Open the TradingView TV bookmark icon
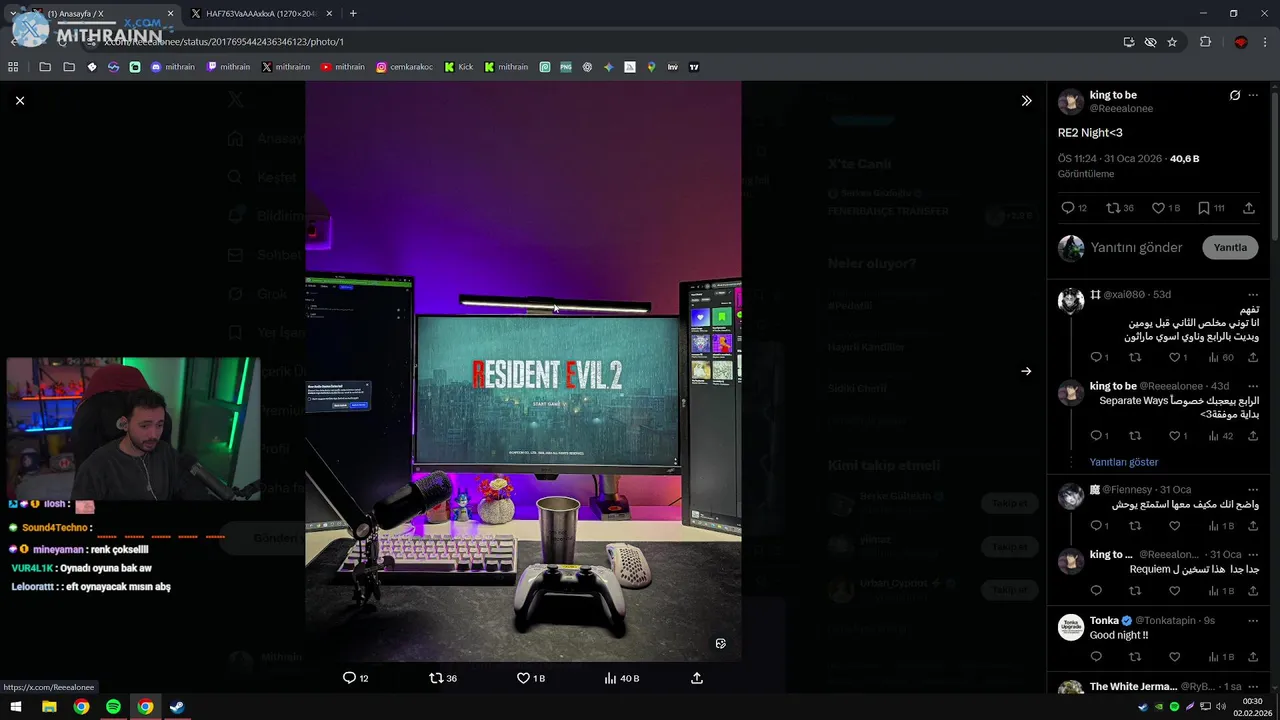This screenshot has width=1280, height=720. click(x=694, y=67)
